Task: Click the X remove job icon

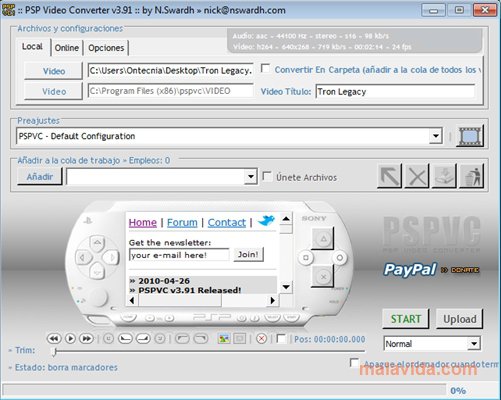Action: click(x=417, y=176)
